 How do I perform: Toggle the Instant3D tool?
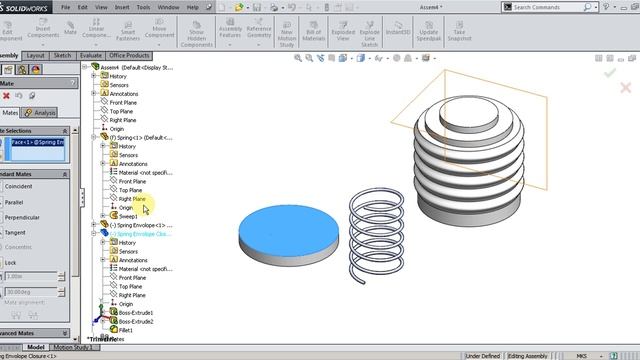click(x=398, y=28)
